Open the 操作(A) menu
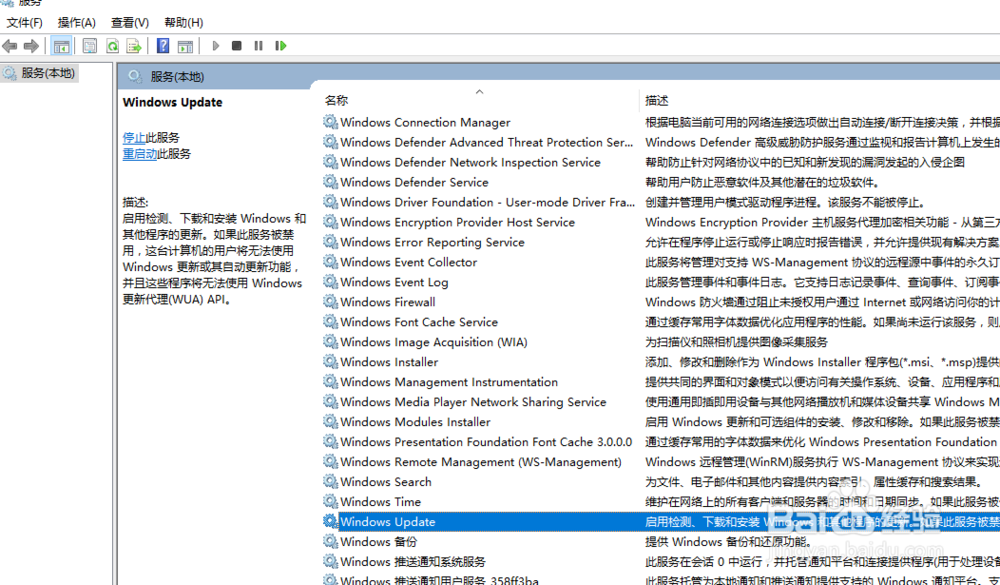 (x=77, y=22)
